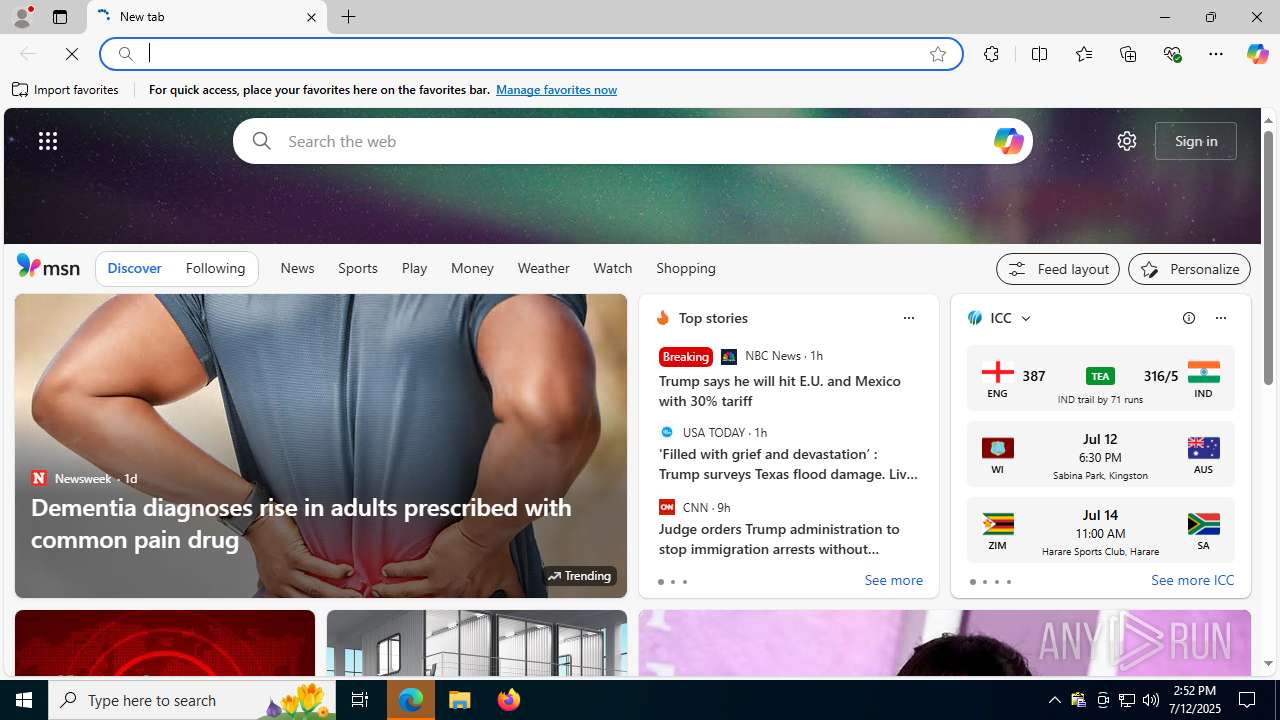
Task: Show hidden system tray icons
Action: [x=1054, y=700]
